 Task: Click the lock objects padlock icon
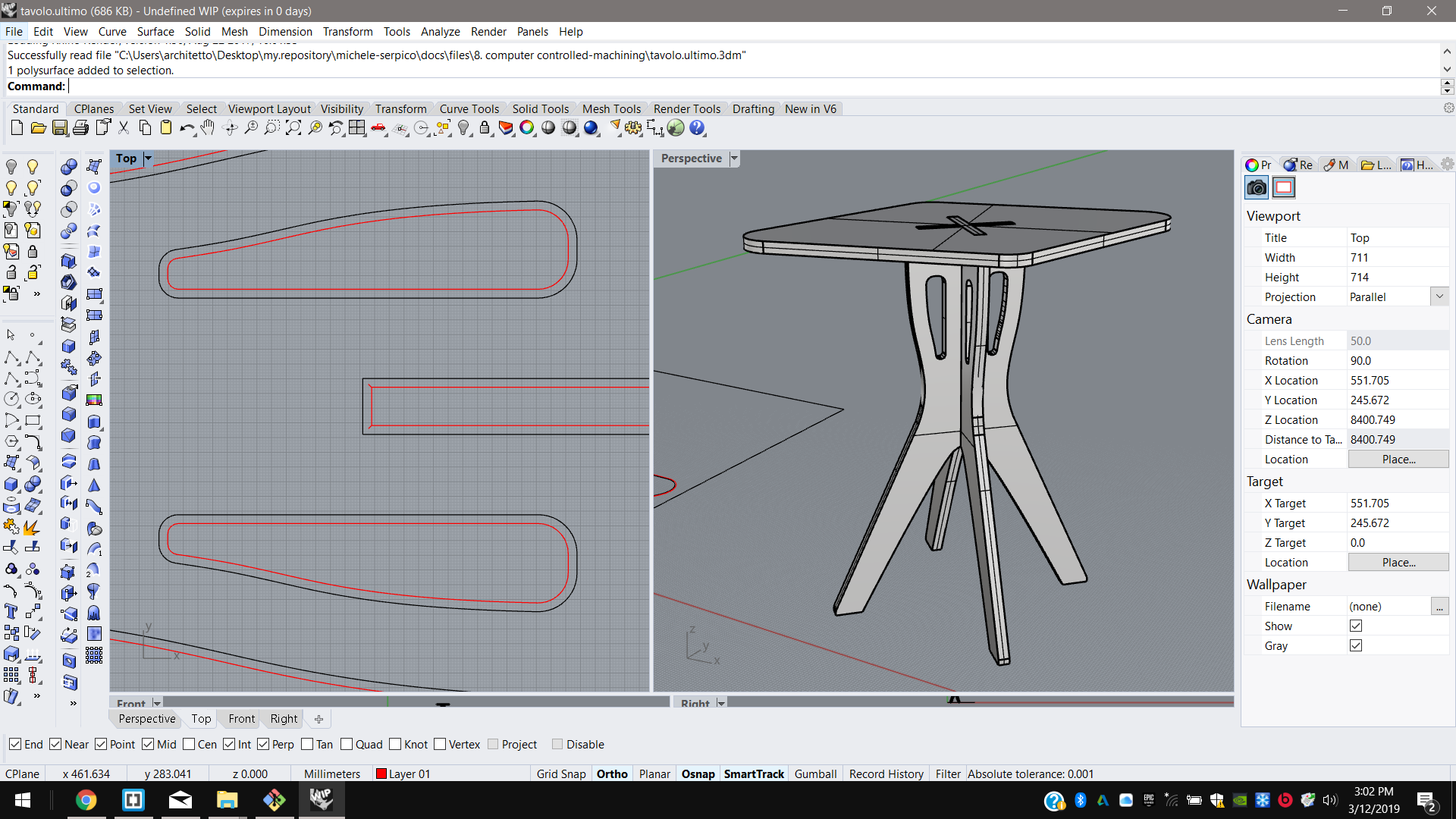[x=485, y=128]
